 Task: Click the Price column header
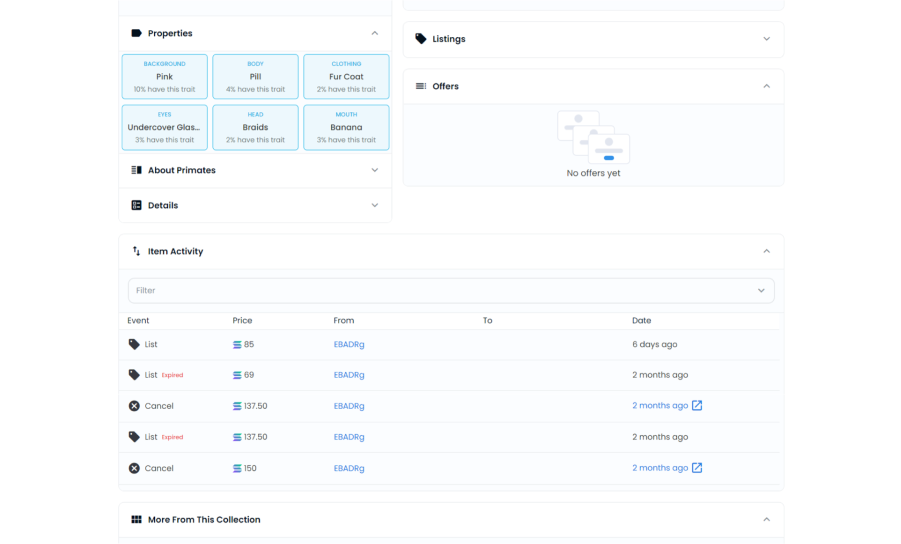242,321
